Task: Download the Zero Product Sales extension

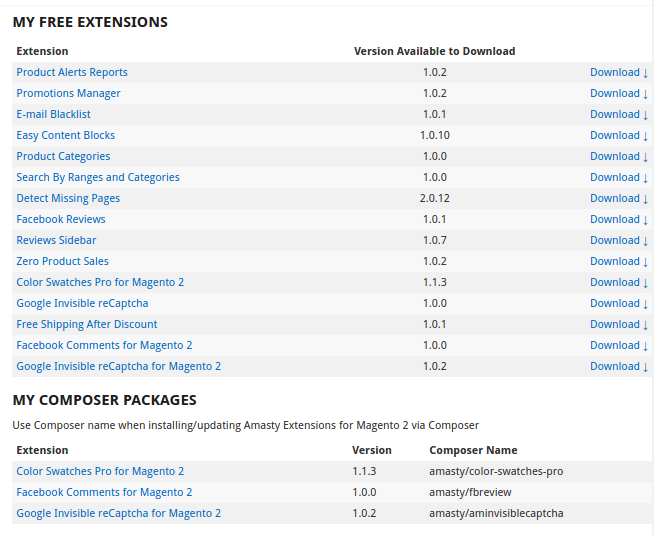Action: click(619, 261)
